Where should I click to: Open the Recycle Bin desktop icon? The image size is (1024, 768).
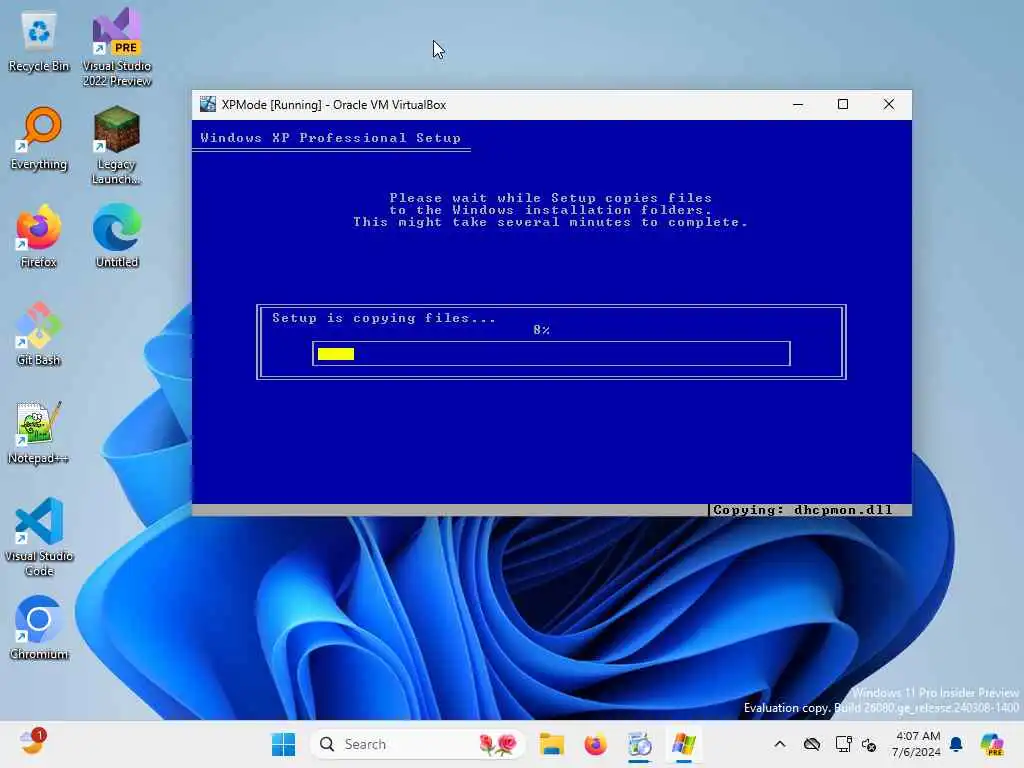39,42
